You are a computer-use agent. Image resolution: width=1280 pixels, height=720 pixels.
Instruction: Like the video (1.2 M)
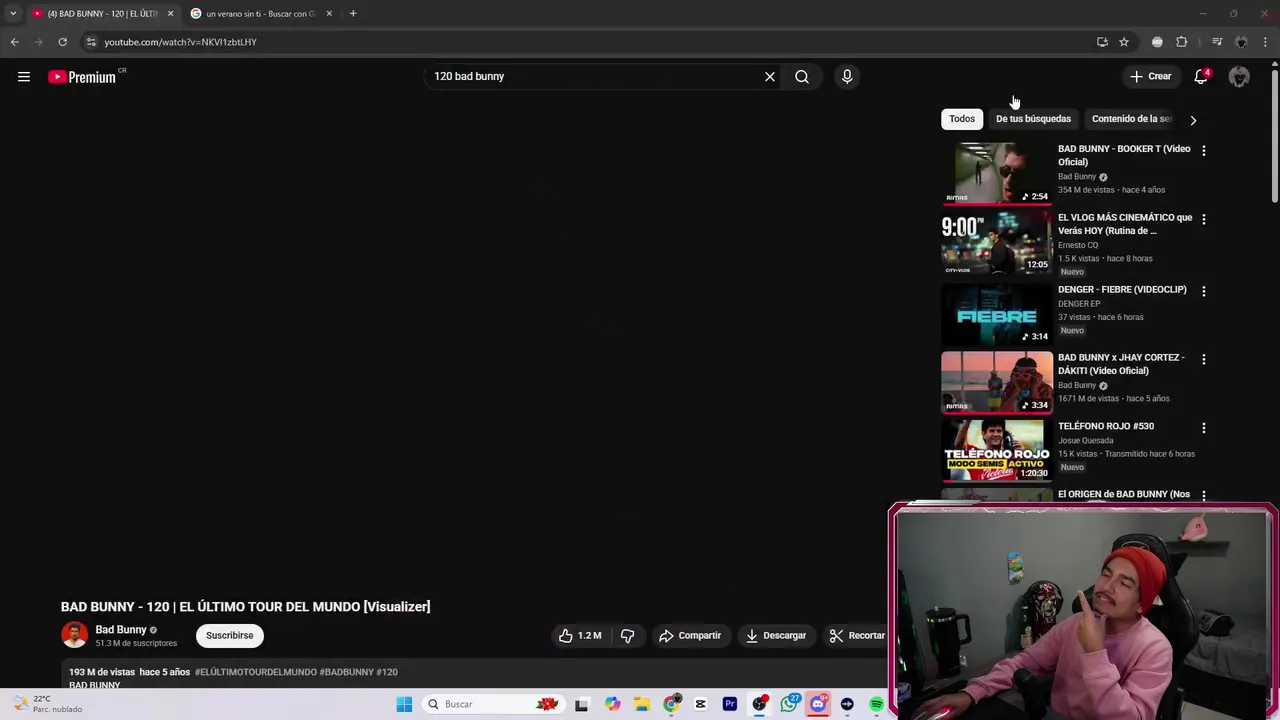pos(581,636)
